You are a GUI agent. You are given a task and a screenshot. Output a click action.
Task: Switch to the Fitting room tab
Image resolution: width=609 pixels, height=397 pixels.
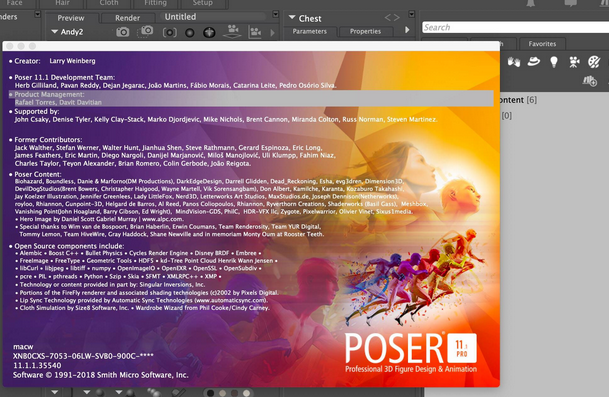(x=155, y=3)
